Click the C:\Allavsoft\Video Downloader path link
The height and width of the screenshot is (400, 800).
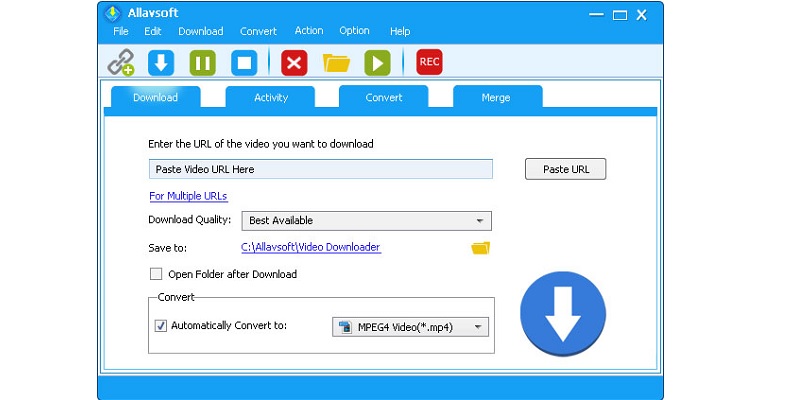pyautogui.click(x=311, y=247)
